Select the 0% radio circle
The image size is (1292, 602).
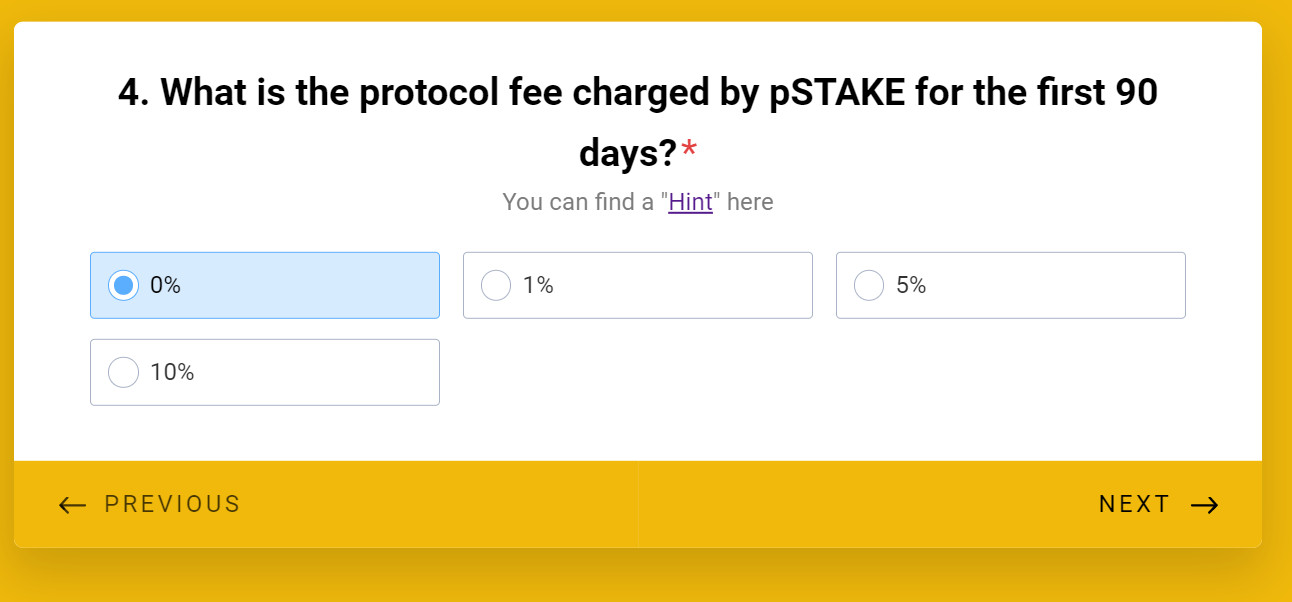[123, 285]
